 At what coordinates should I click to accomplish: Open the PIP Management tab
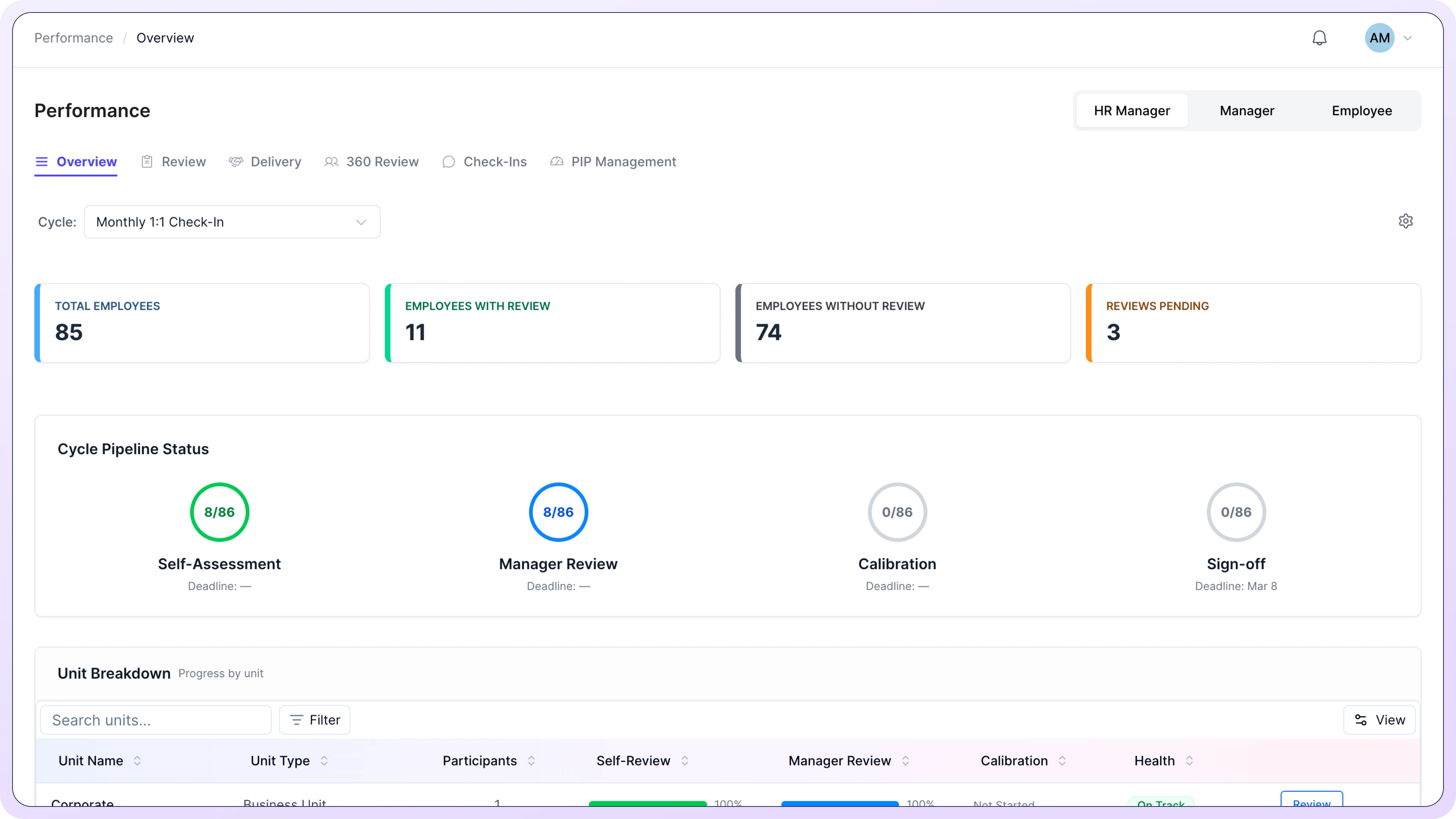tap(613, 162)
